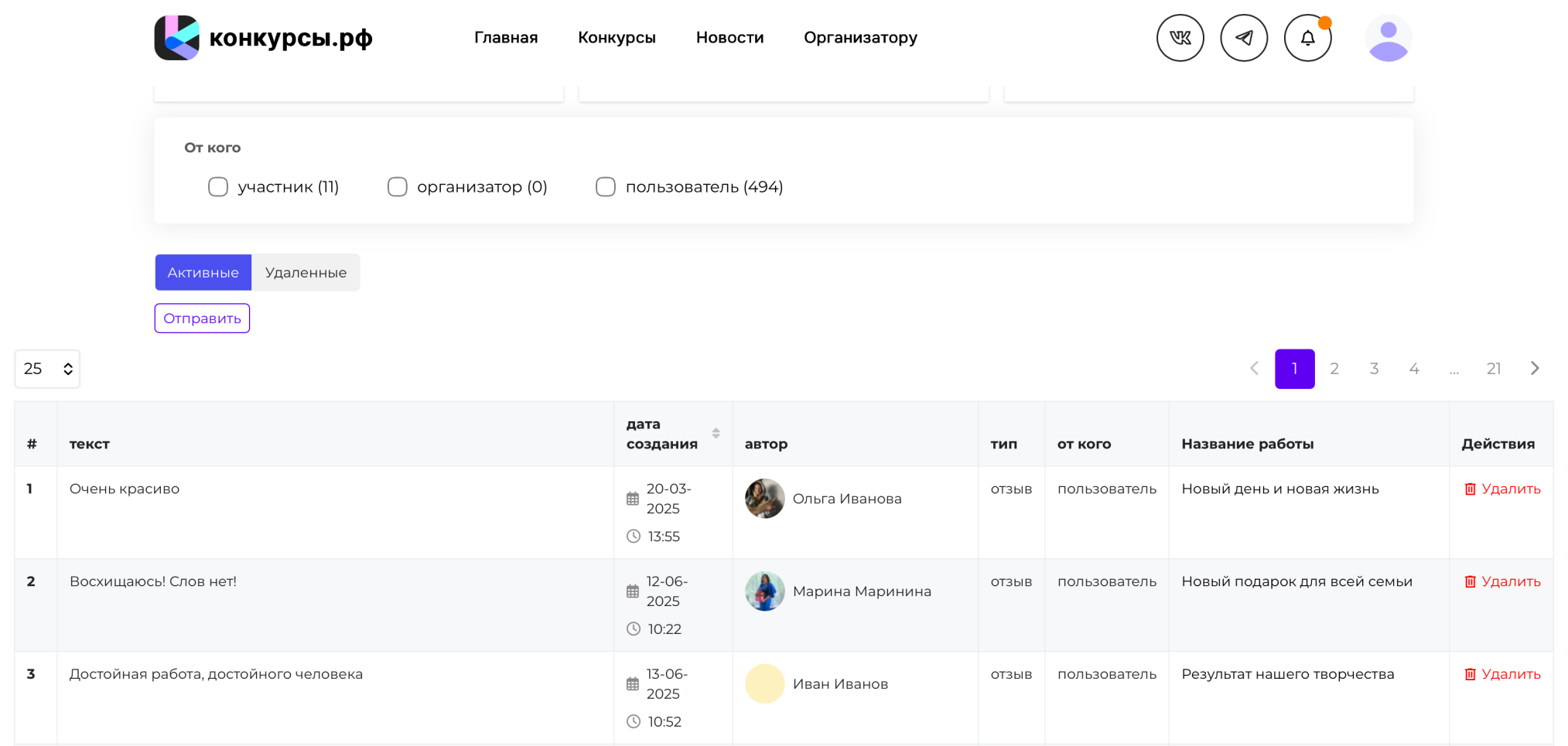Enable the участник (11) checkbox
Viewport: 1568px width, 746px height.
218,187
